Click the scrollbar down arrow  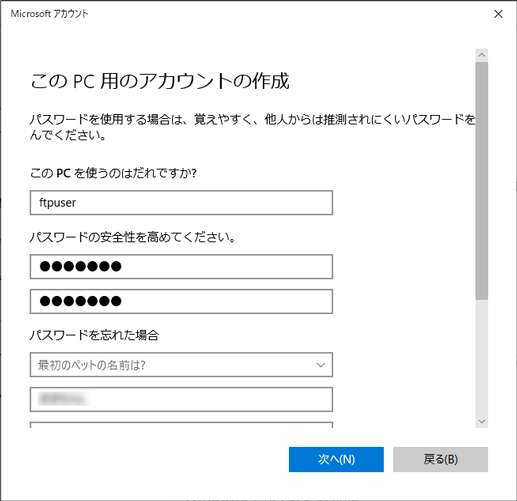click(x=482, y=422)
